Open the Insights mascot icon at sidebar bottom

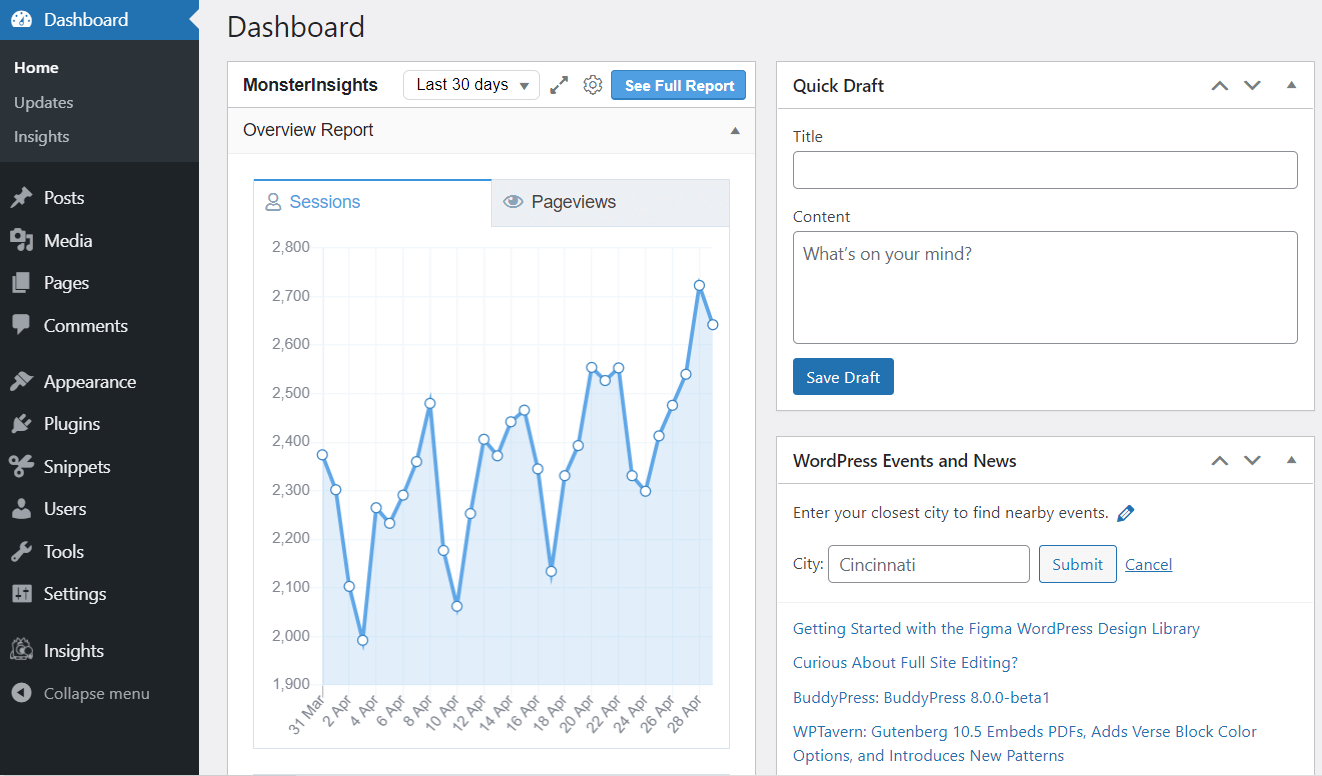[21, 649]
